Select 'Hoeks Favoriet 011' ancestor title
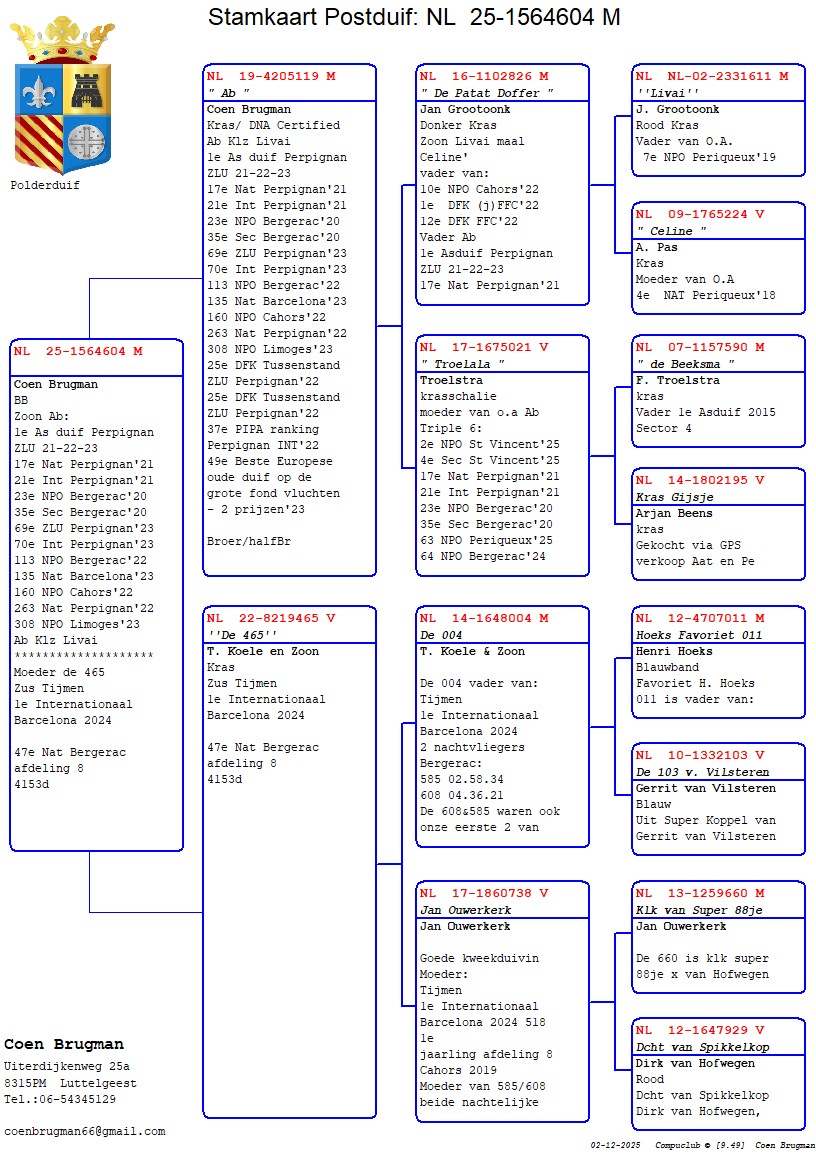Screen dimensions: 816x1172 pyautogui.click(x=699, y=635)
